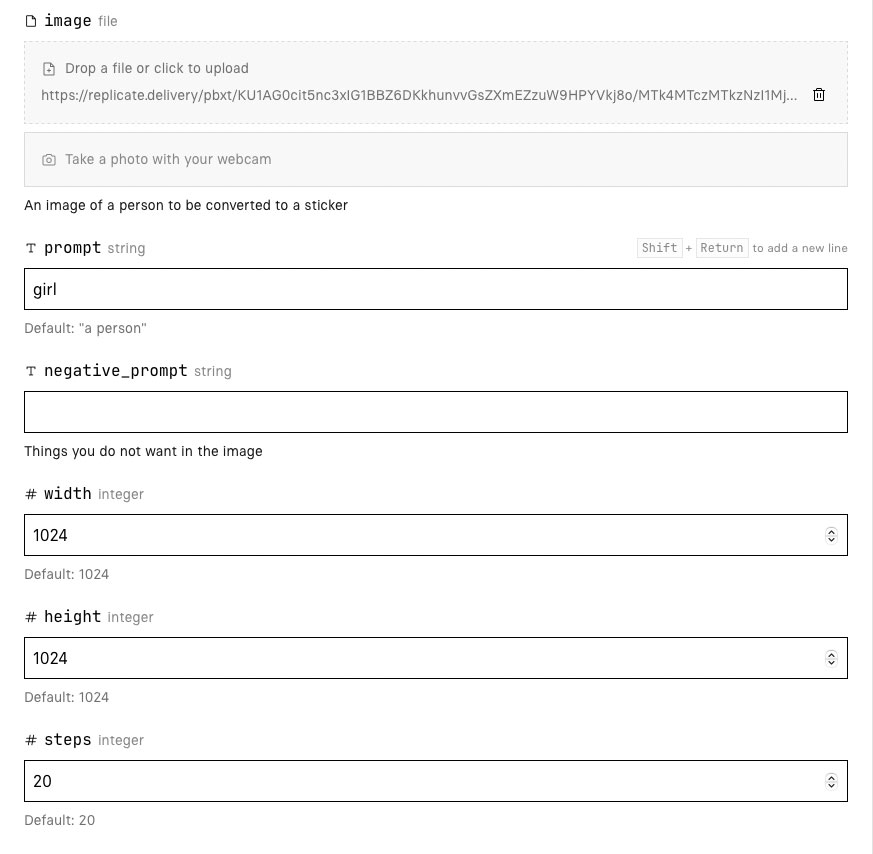The height and width of the screenshot is (854, 873).
Task: Click the hash icon beside the height label
Action: pos(31,617)
